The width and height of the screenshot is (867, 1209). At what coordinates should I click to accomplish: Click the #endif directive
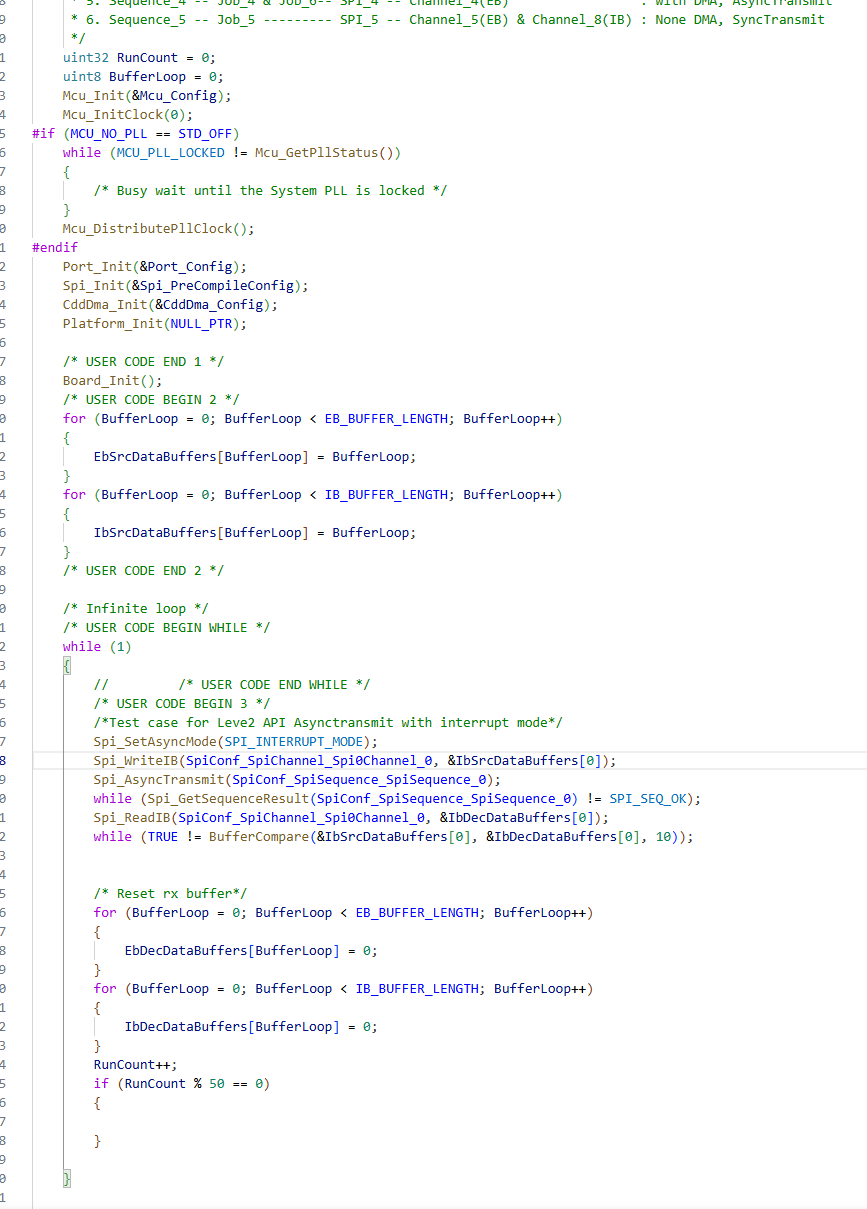pyautogui.click(x=55, y=247)
